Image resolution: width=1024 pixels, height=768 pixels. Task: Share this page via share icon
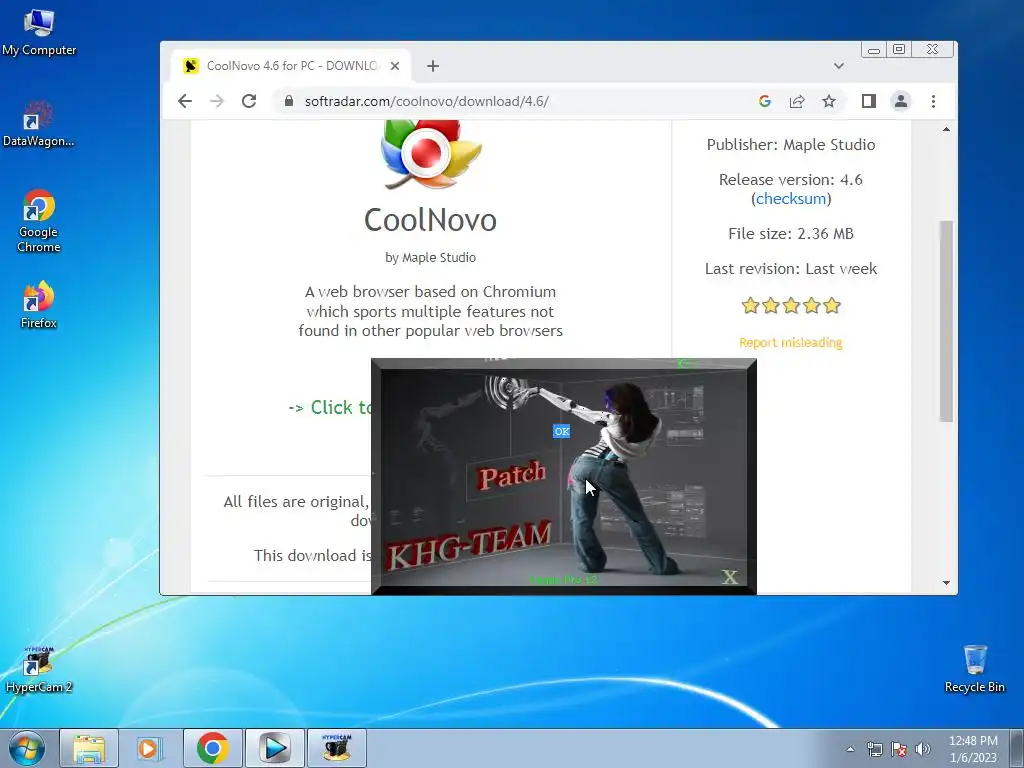[x=797, y=101]
